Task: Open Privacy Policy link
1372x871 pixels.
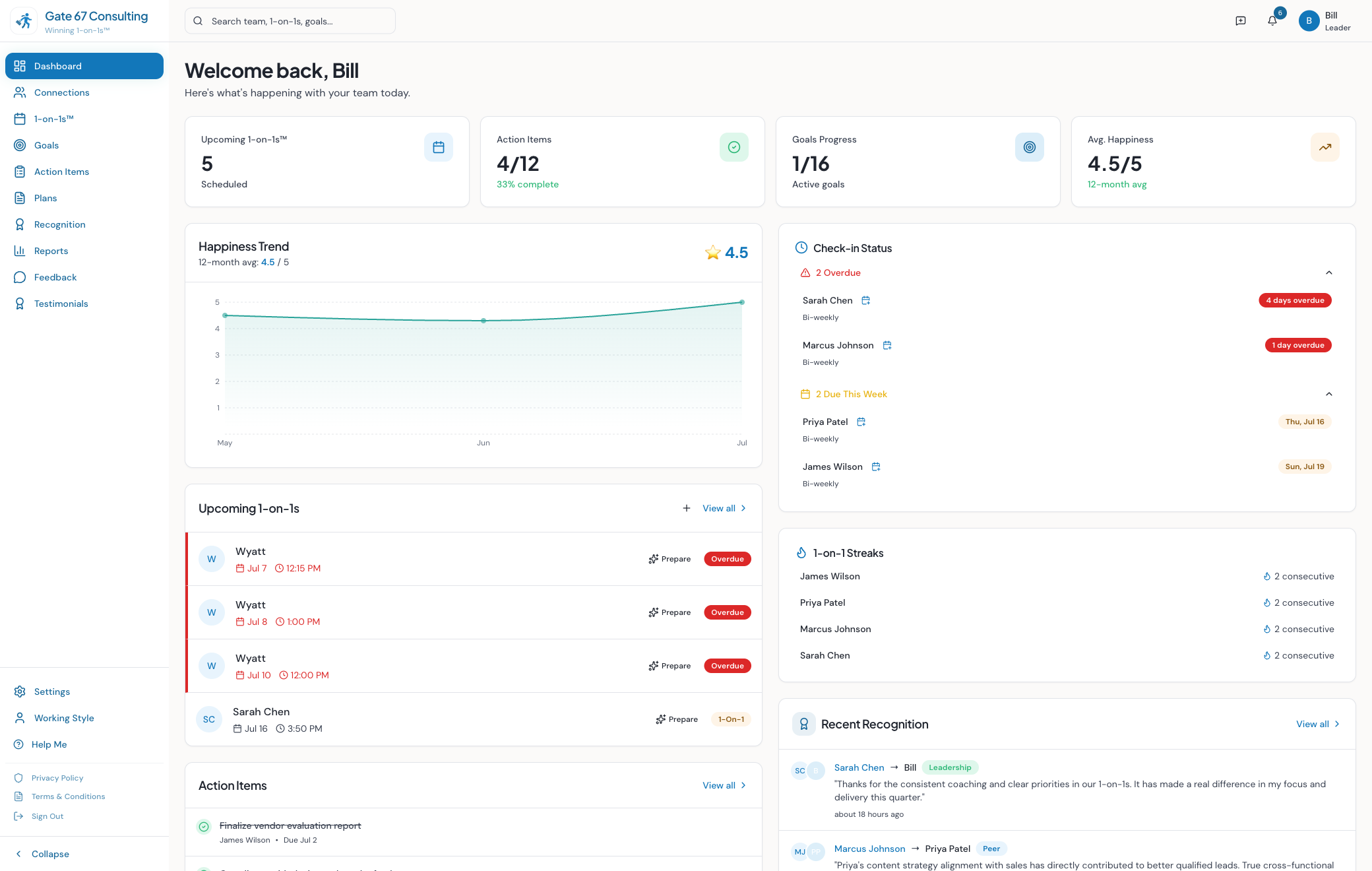Action: [x=57, y=778]
